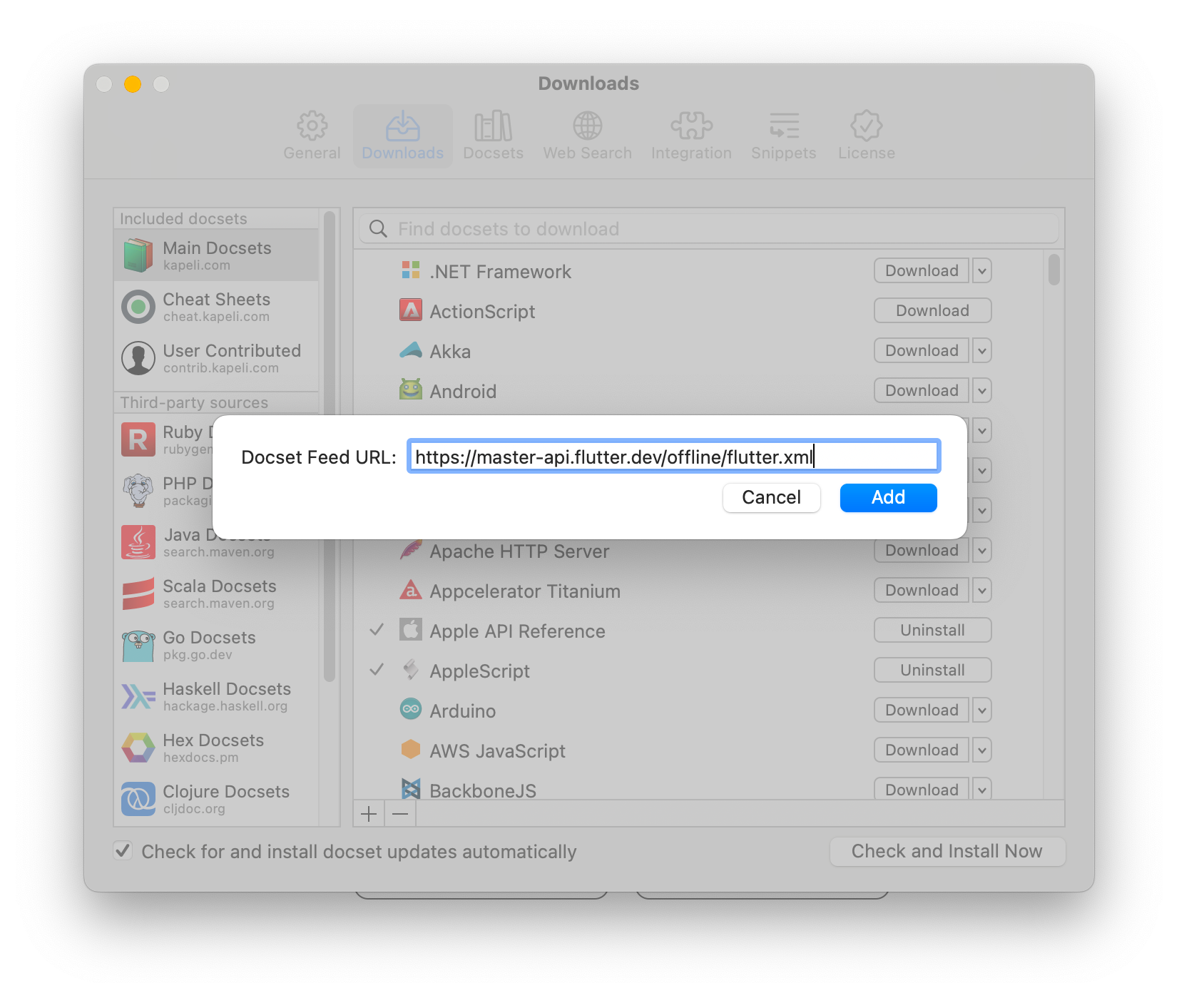Select the Hex Docsets hexagon icon

(138, 748)
